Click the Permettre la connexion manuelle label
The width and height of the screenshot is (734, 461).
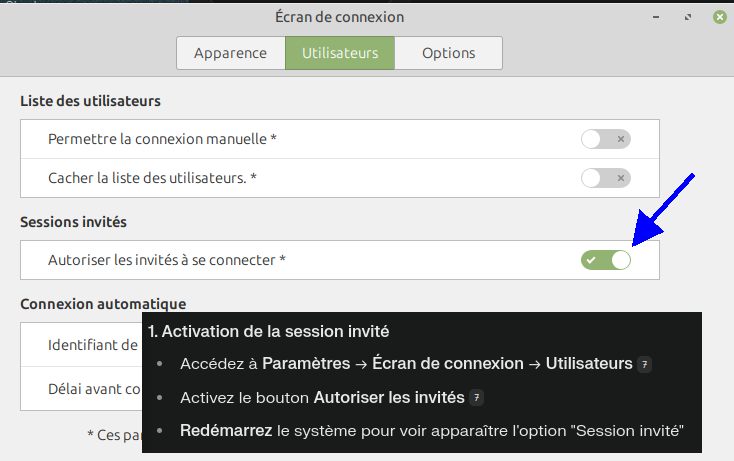(162, 139)
